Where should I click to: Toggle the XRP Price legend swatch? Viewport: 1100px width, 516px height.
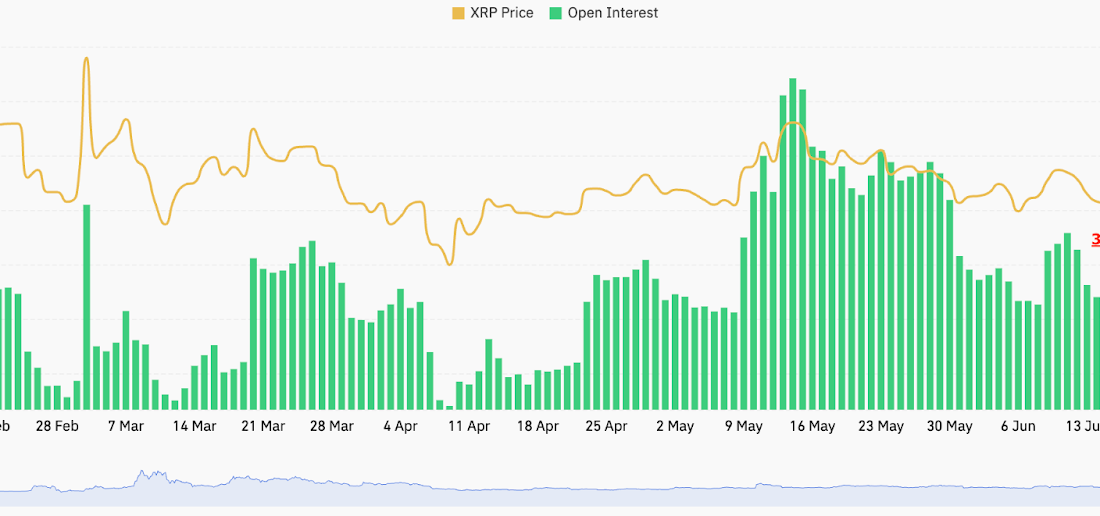[458, 13]
